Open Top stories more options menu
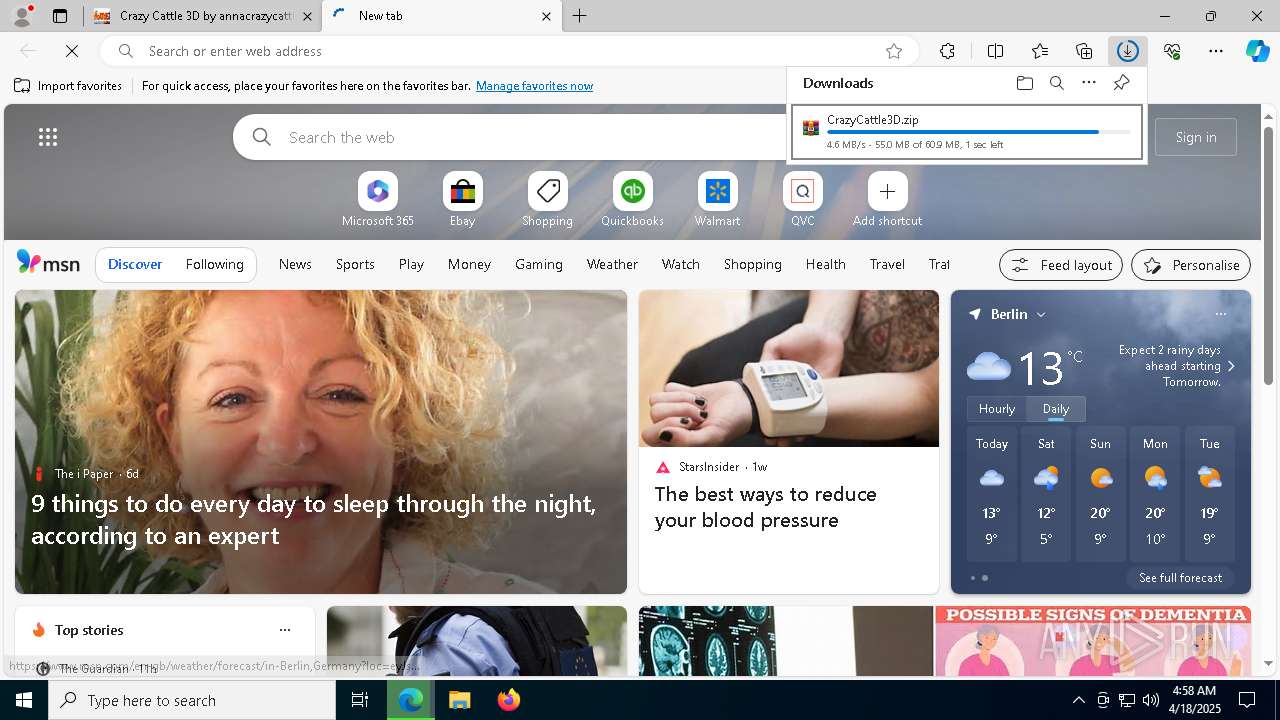 point(285,630)
